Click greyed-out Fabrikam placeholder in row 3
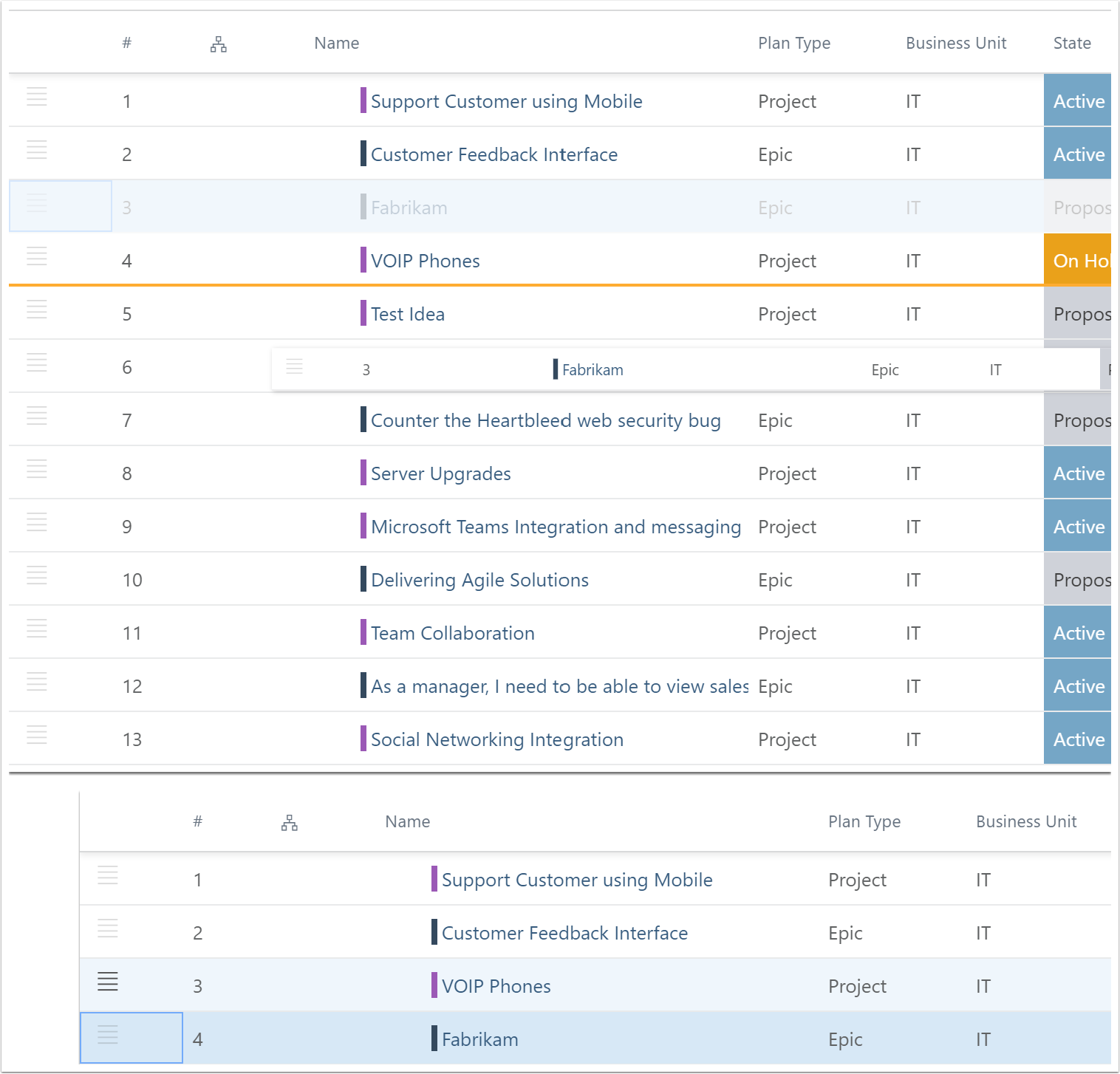Screen dimensions: 1120x1074 pos(409,208)
